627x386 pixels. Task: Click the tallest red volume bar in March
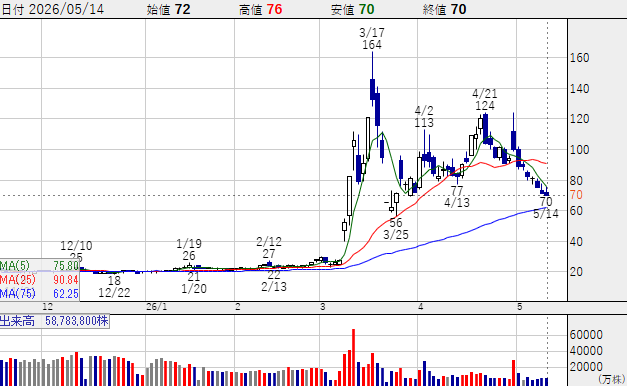click(353, 357)
